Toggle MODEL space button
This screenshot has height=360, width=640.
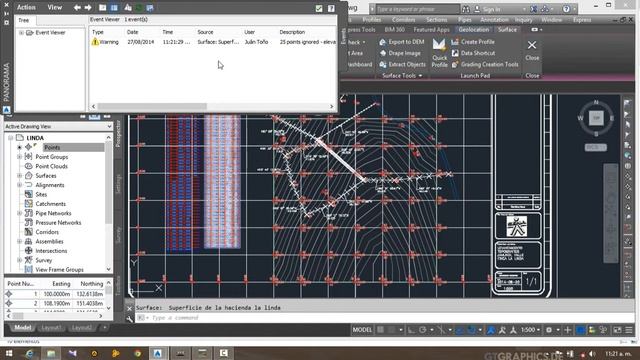pyautogui.click(x=362, y=330)
